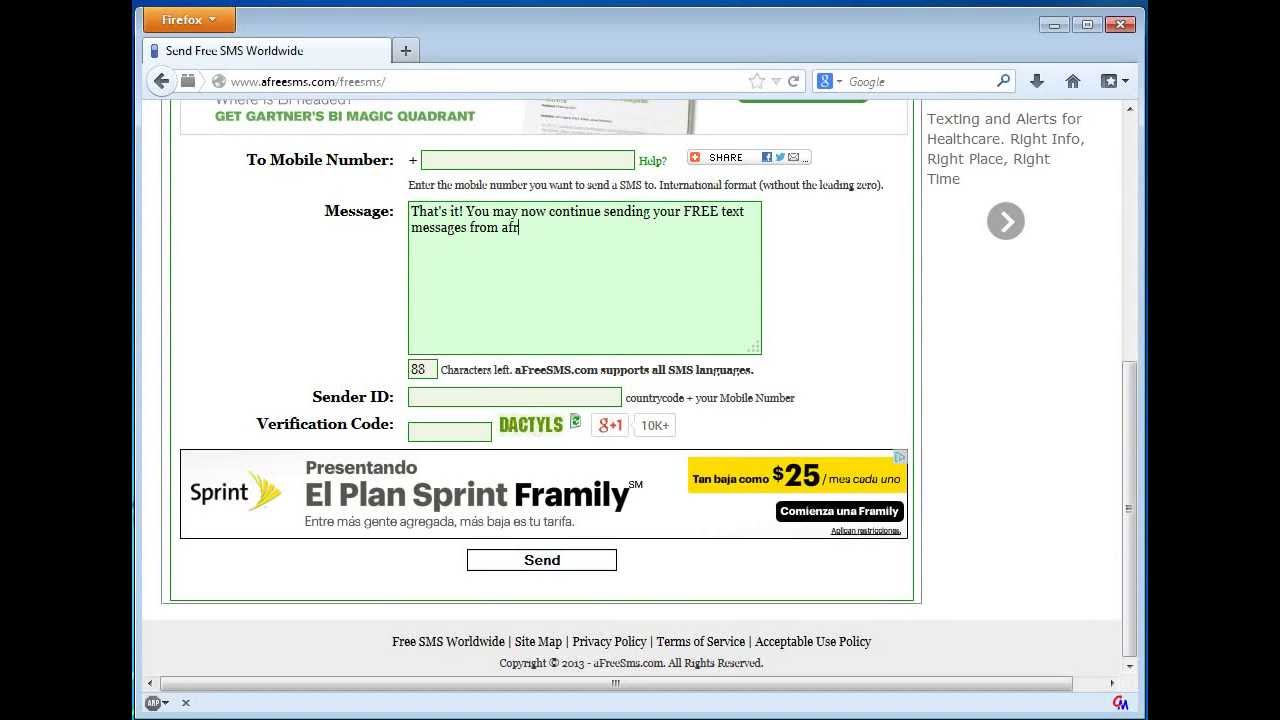Click the AdChoices icon on Sprint ad
Viewport: 1280px width, 720px height.
900,457
